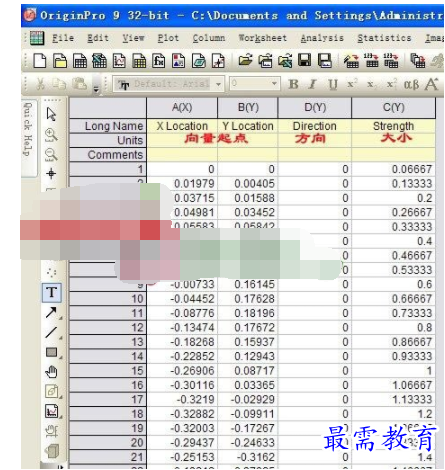Click the Open Template icon
This screenshot has height=470, width=445.
[265, 61]
